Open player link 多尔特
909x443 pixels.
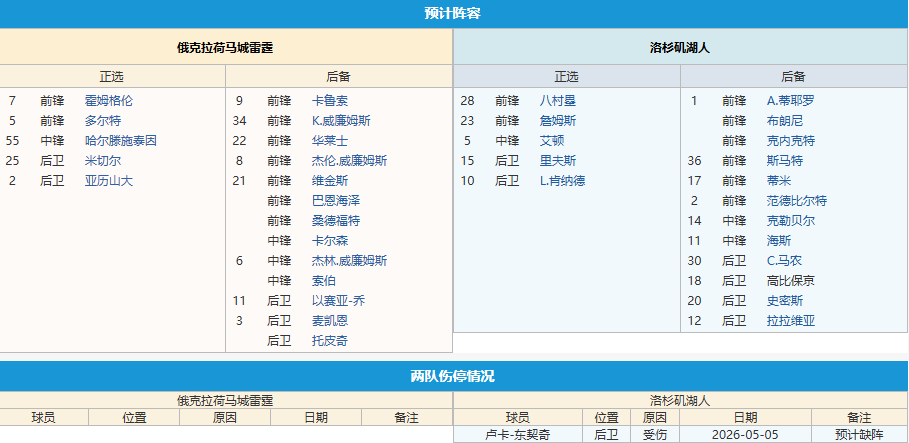tap(103, 121)
